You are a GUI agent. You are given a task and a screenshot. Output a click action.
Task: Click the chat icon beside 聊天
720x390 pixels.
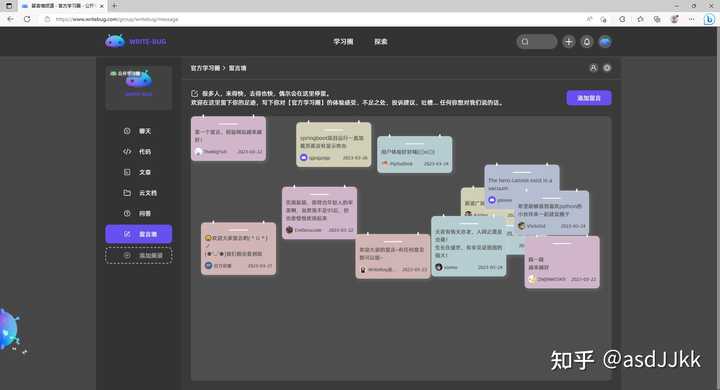pyautogui.click(x=127, y=131)
